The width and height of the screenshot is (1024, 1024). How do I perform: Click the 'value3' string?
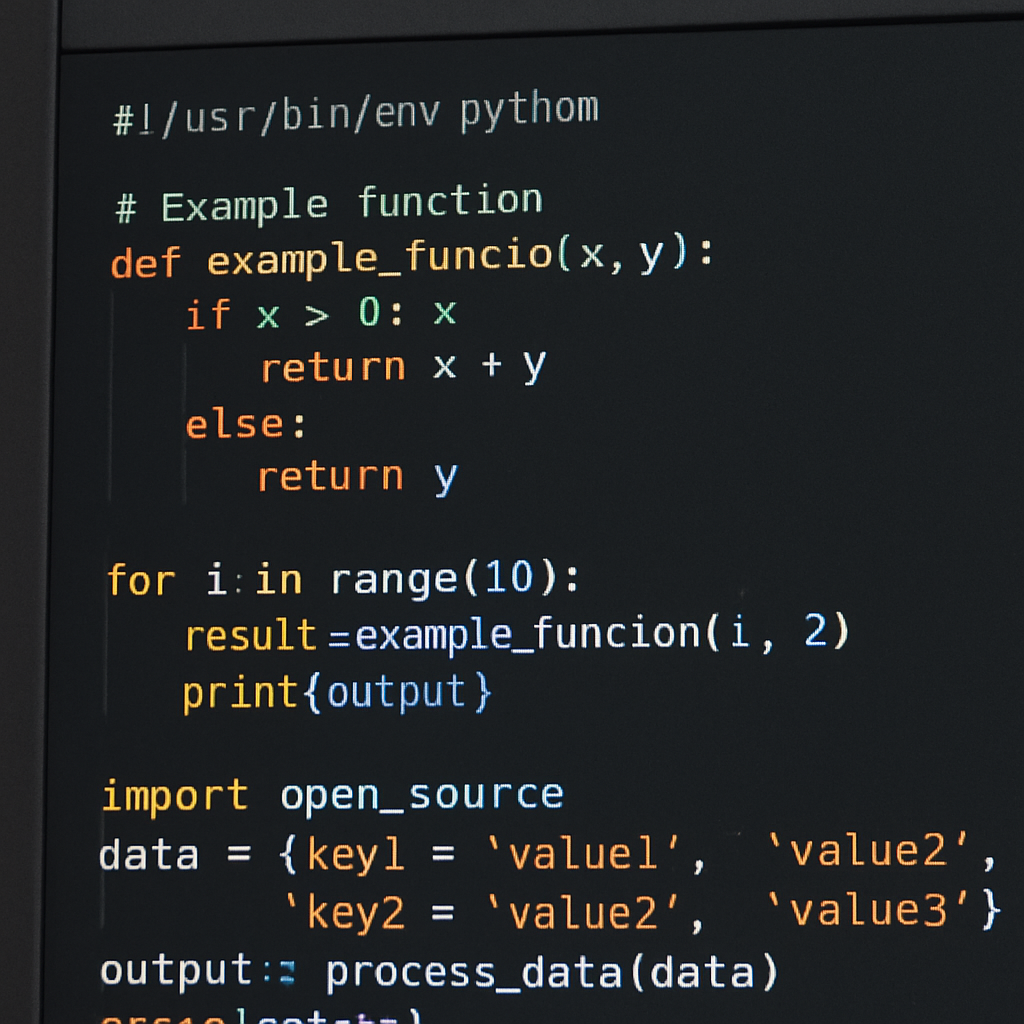pyautogui.click(x=869, y=910)
